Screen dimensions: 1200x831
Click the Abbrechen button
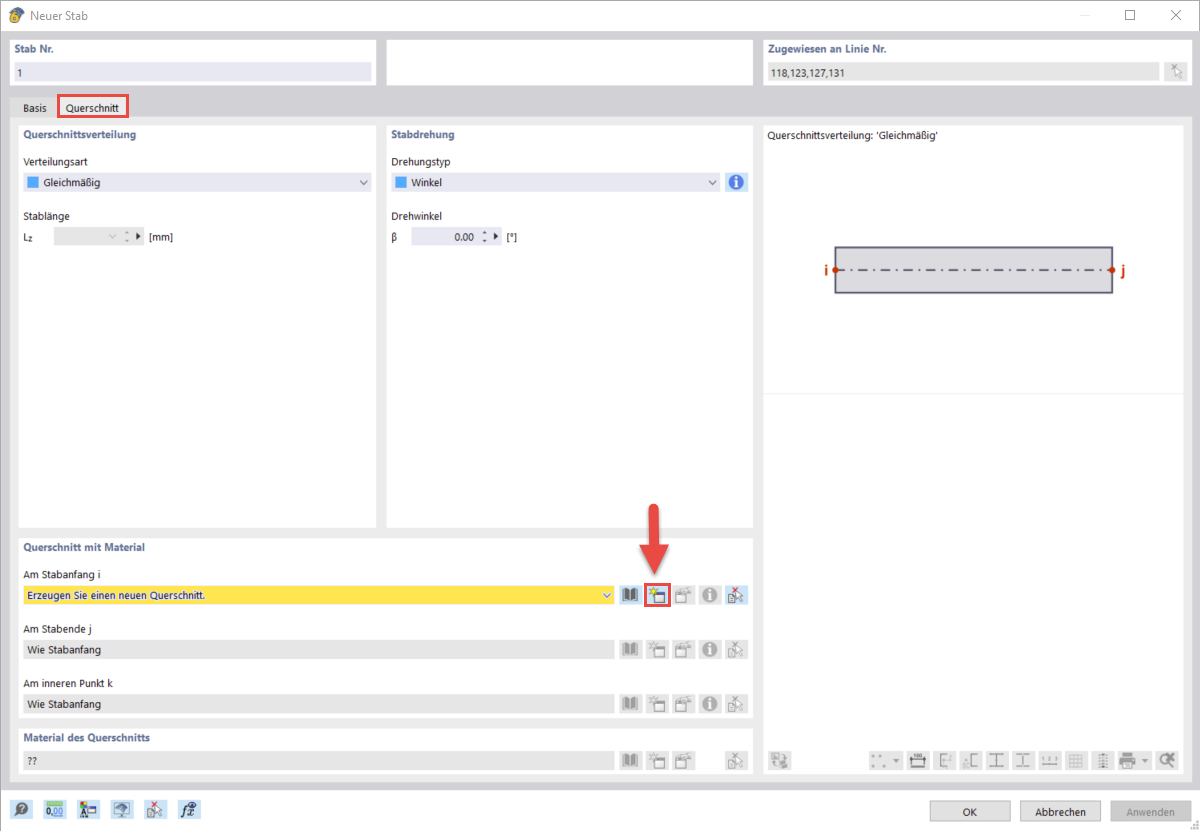coord(1061,812)
